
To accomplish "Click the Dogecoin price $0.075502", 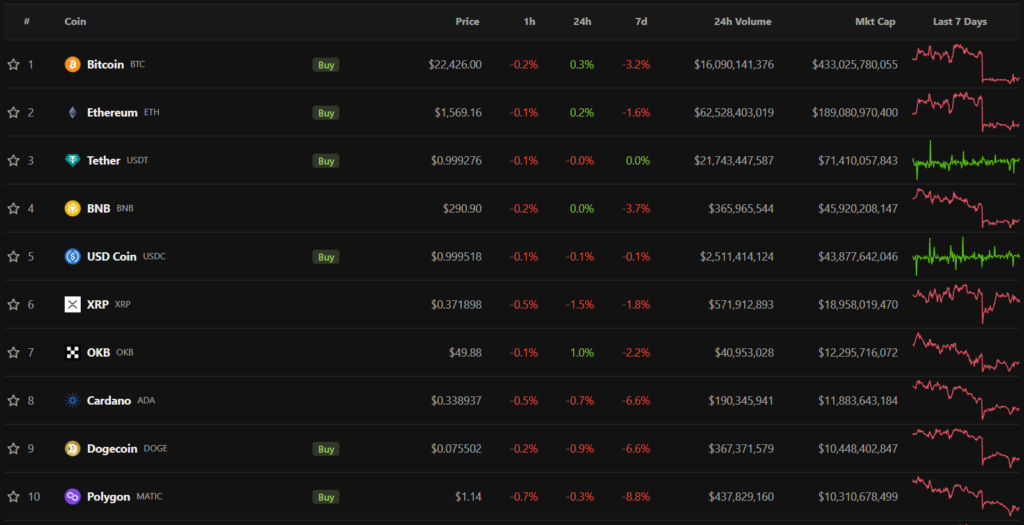I will pyautogui.click(x=456, y=449).
